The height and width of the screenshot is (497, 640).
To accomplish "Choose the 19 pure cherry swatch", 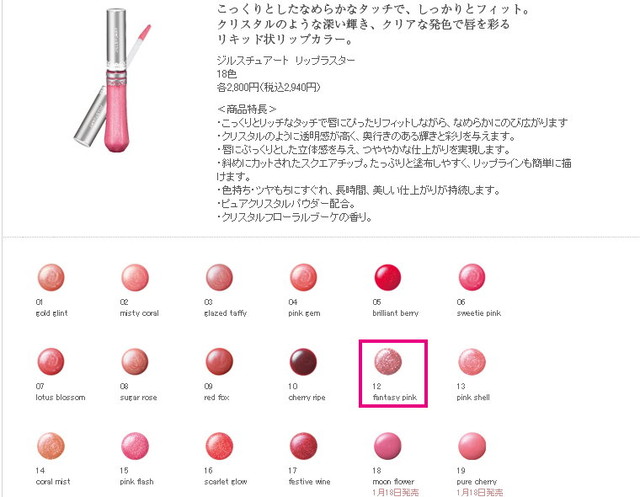I will click(472, 446).
